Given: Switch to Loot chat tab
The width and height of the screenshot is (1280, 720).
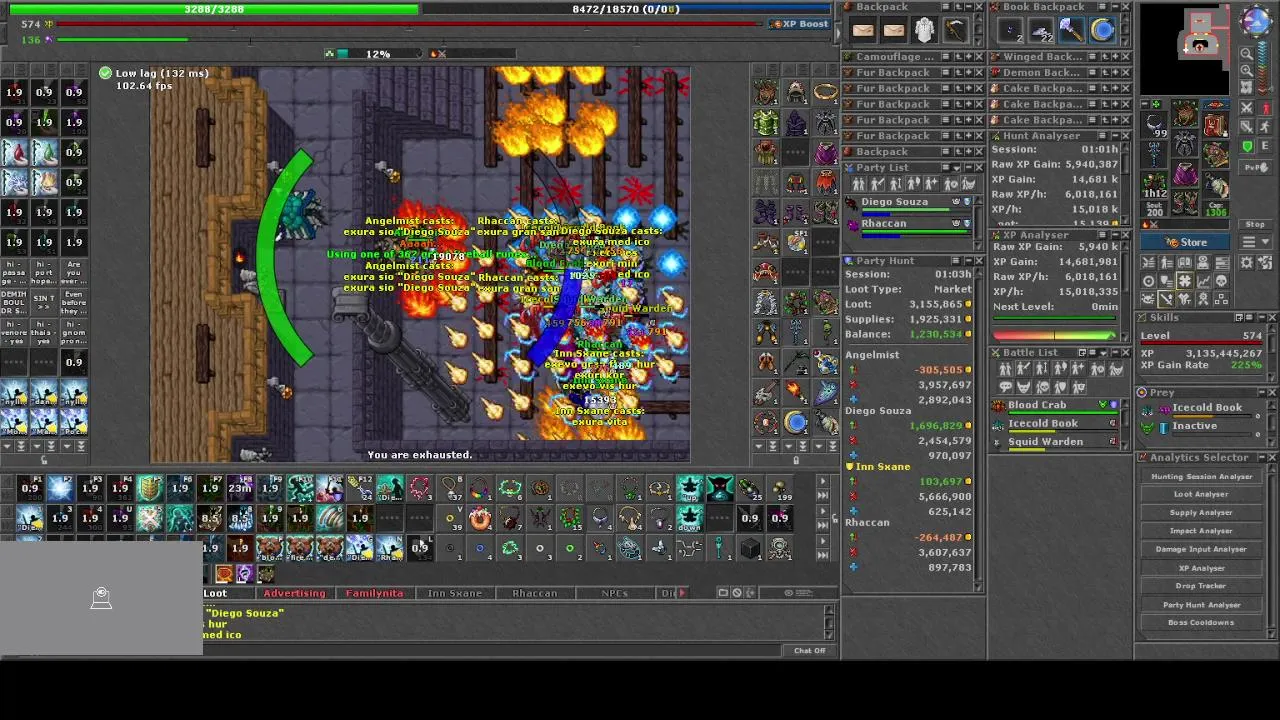Looking at the screenshot, I should click(215, 593).
